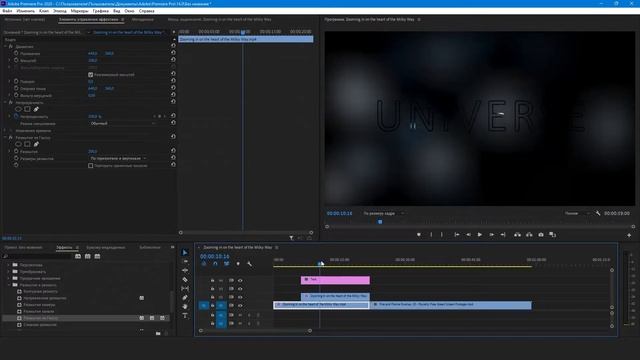Expand the first effects folder in list
This screenshot has width=640, height=360.
pos(9,265)
